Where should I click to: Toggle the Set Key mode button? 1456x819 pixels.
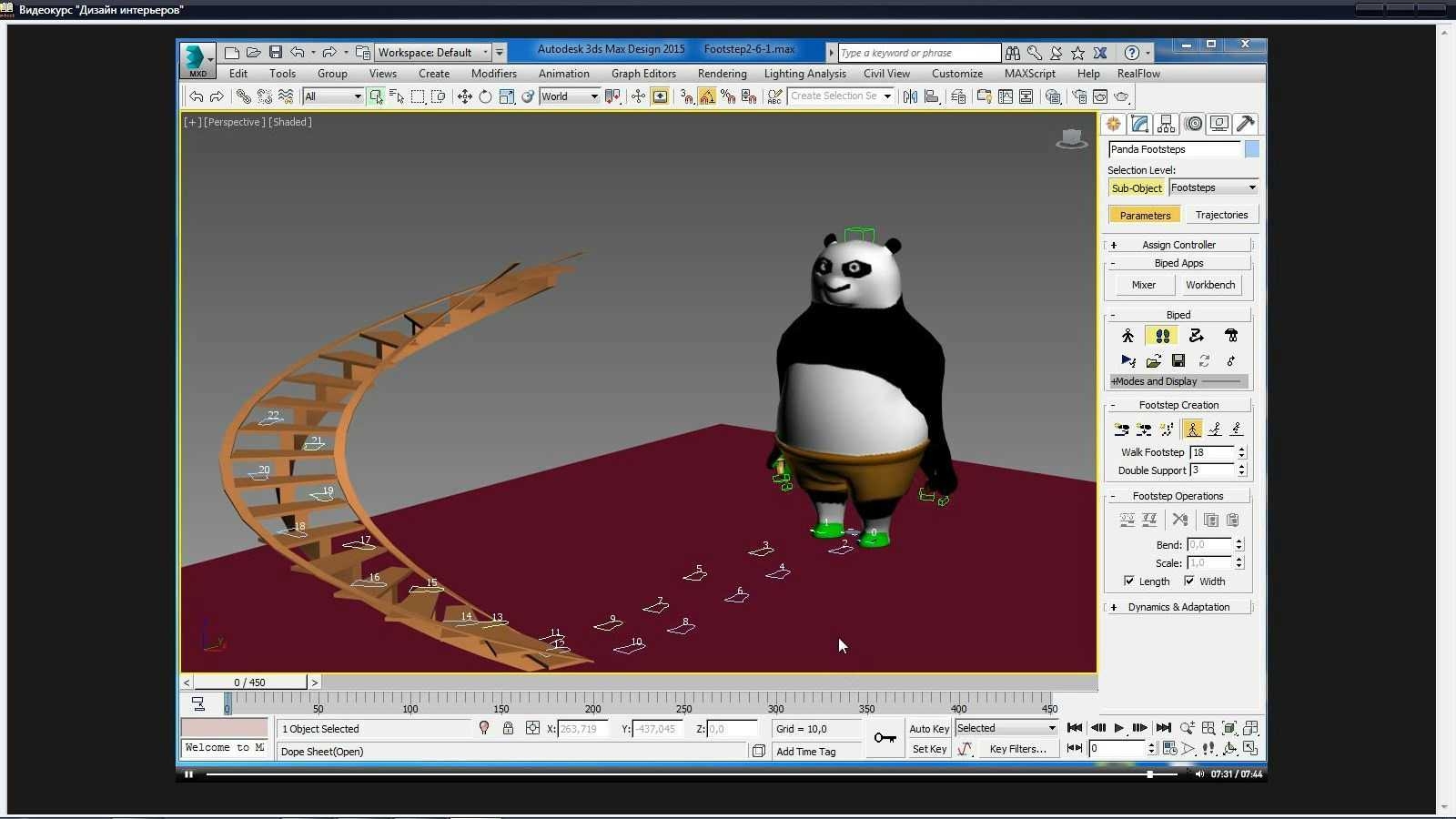click(x=929, y=749)
